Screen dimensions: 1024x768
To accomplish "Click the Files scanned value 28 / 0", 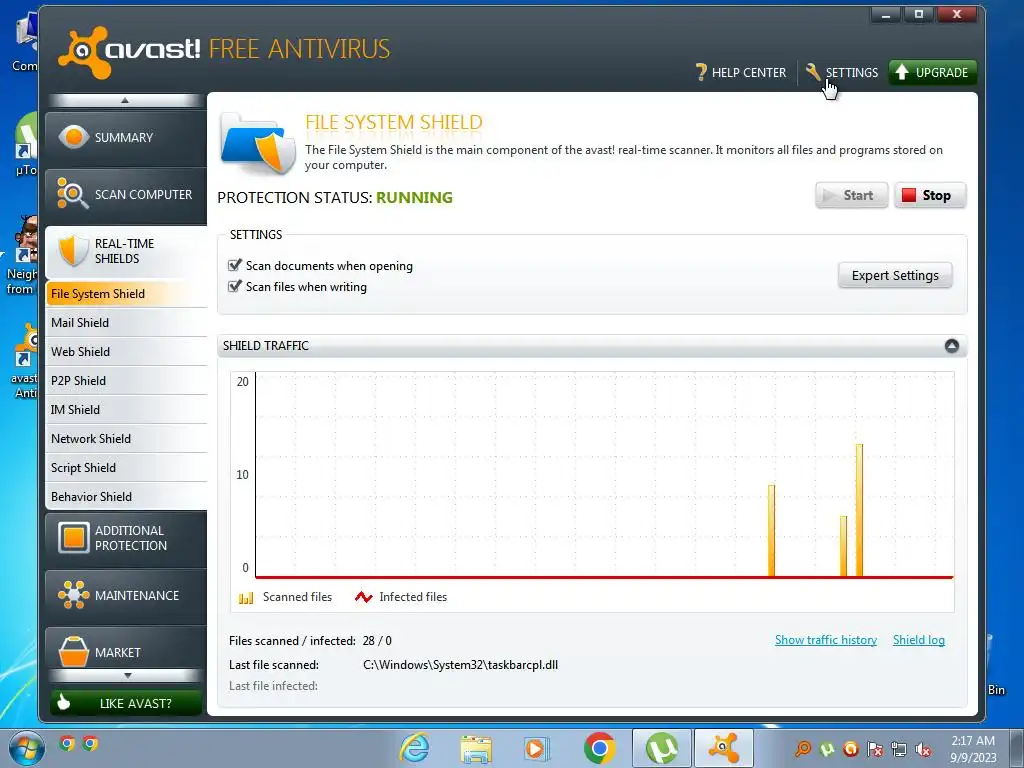I will tap(377, 641).
